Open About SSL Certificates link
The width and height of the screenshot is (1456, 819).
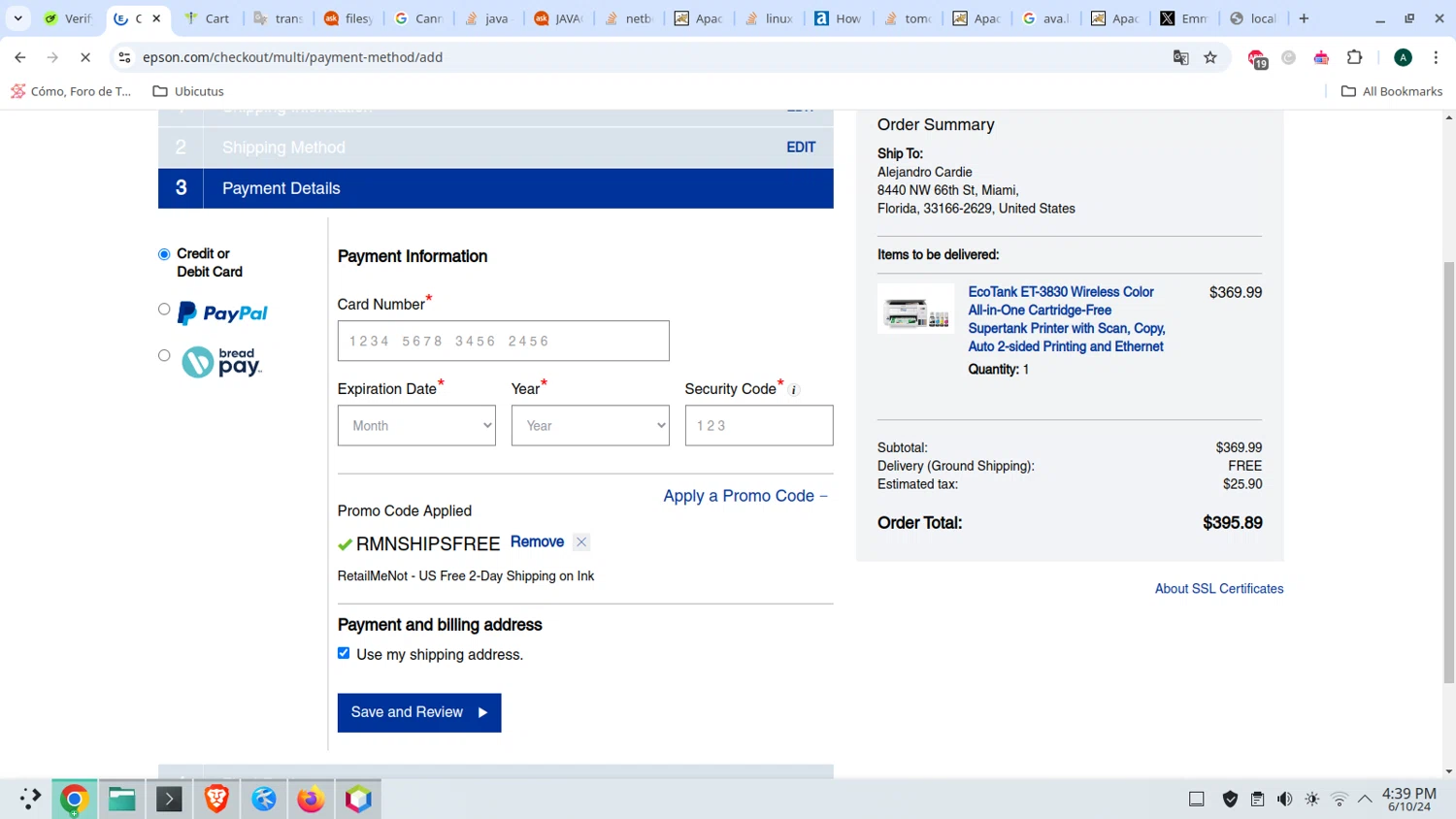point(1219,589)
